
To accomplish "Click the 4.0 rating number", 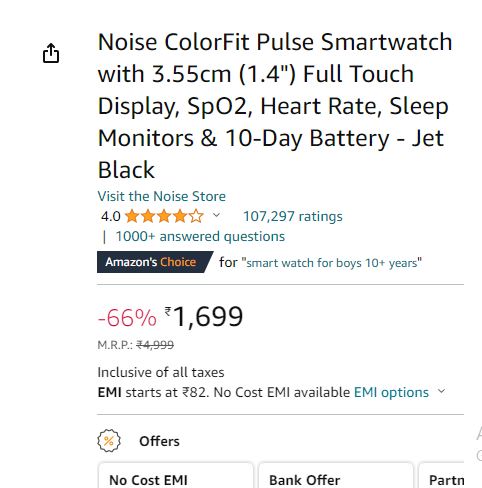I will (111, 216).
